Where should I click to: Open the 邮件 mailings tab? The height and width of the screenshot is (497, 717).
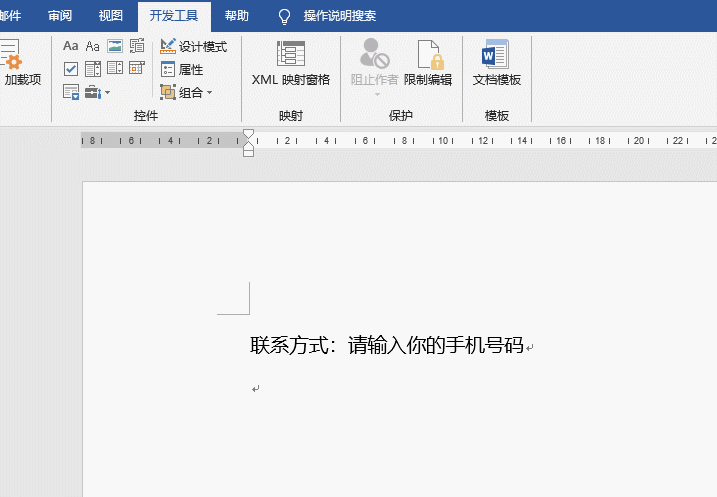click(10, 16)
